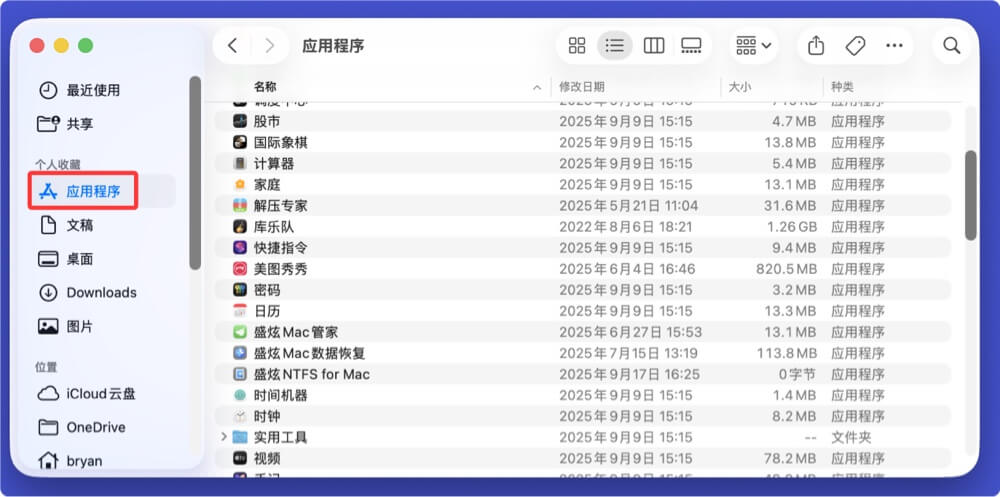Screen dimensions: 1000x497
Task: Sort by the 名称 column header
Action: [x=265, y=87]
